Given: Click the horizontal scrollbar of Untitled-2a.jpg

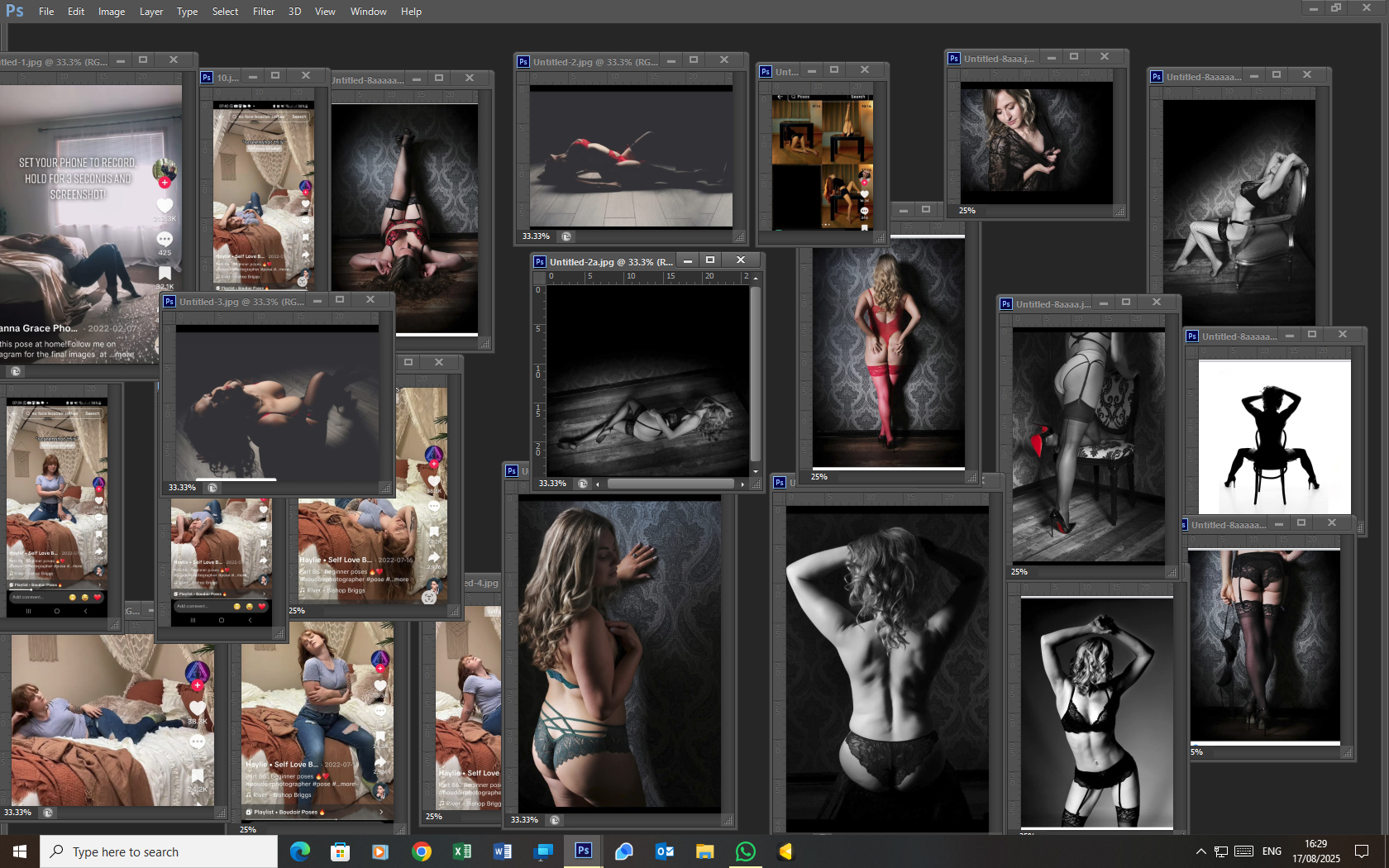Looking at the screenshot, I should pos(670,484).
